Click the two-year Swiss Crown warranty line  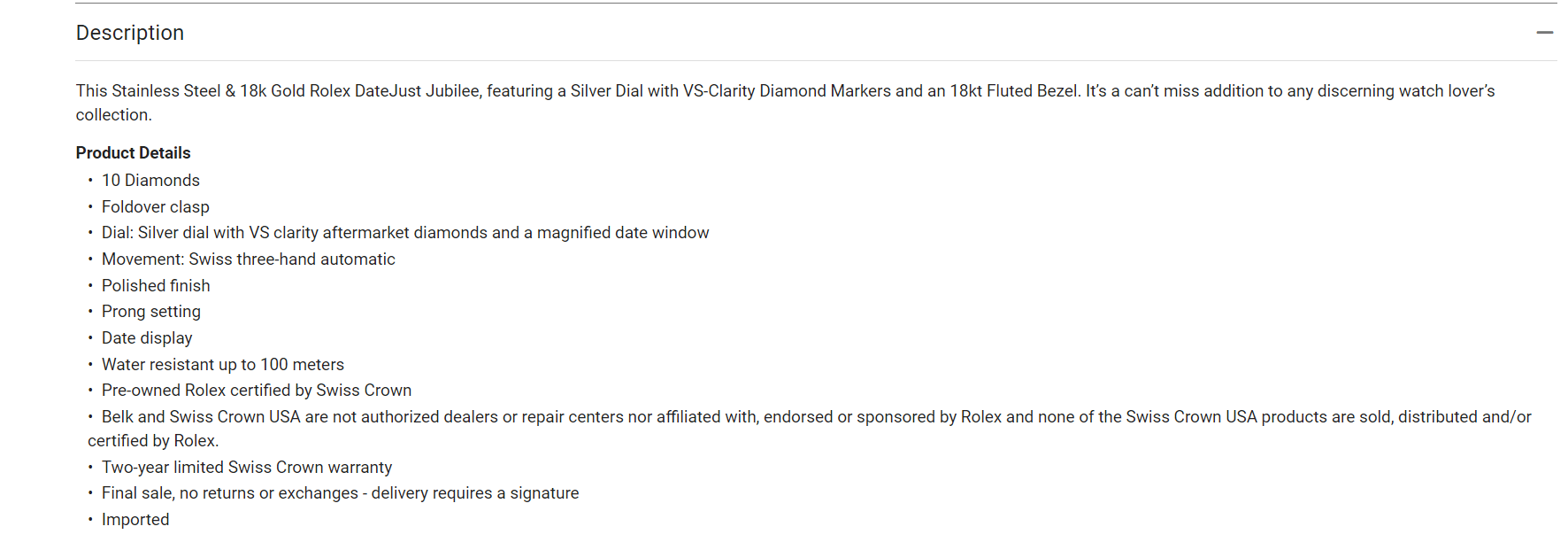point(247,468)
